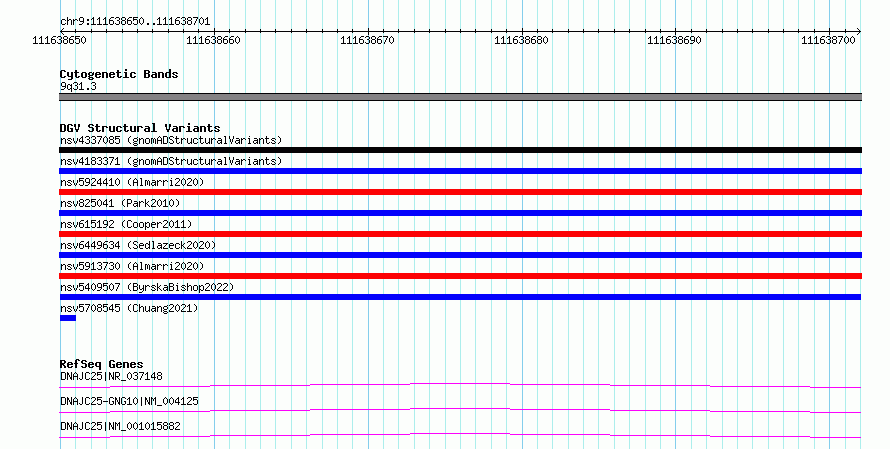Open the nsv5409507 ByrskaBishop2022 label

147,287
